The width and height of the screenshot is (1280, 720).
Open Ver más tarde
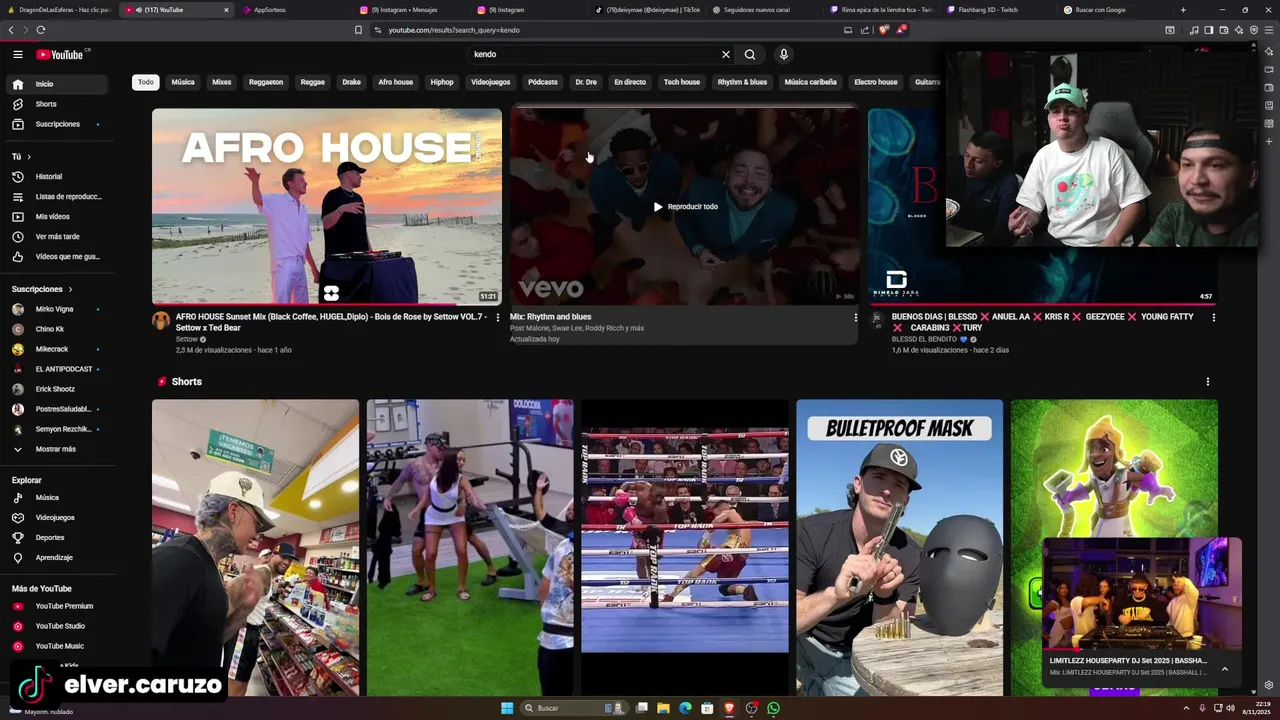coord(57,236)
